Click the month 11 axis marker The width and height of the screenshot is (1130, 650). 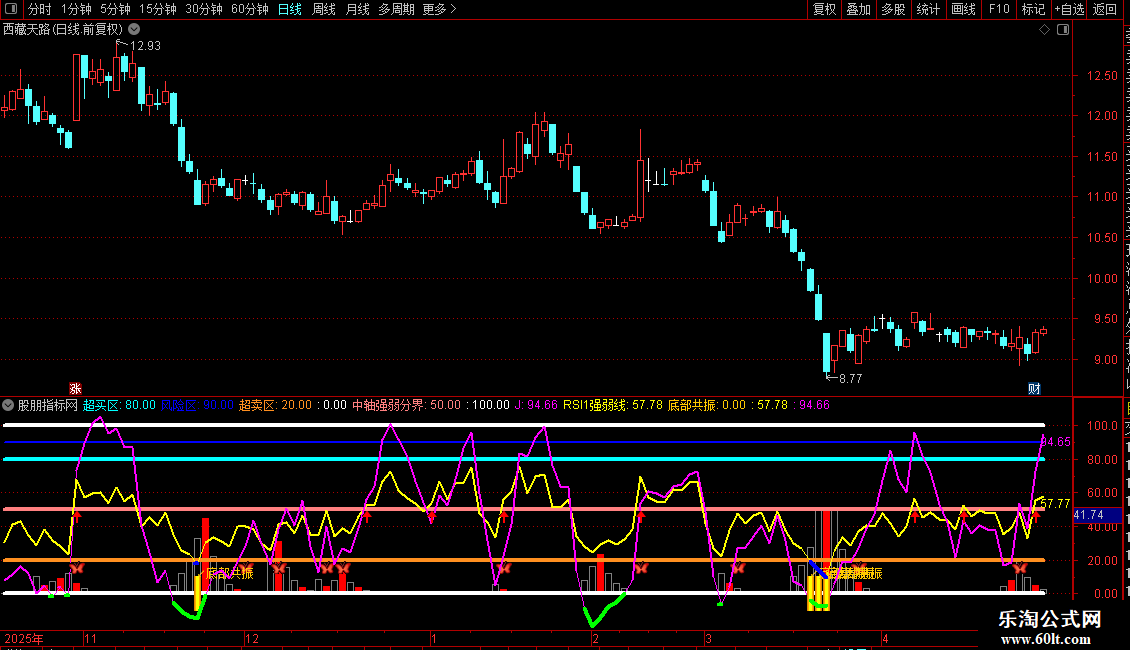click(x=90, y=638)
